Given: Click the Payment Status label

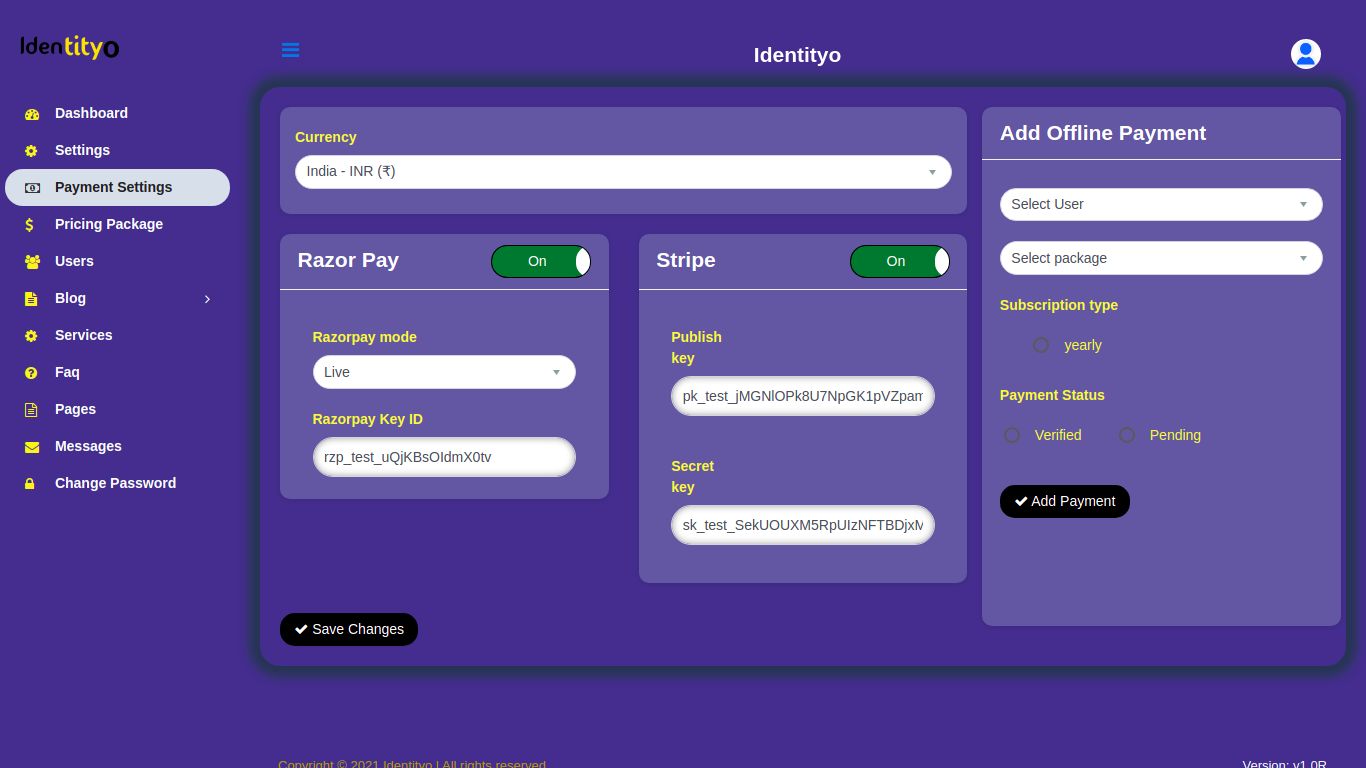Looking at the screenshot, I should [1052, 395].
